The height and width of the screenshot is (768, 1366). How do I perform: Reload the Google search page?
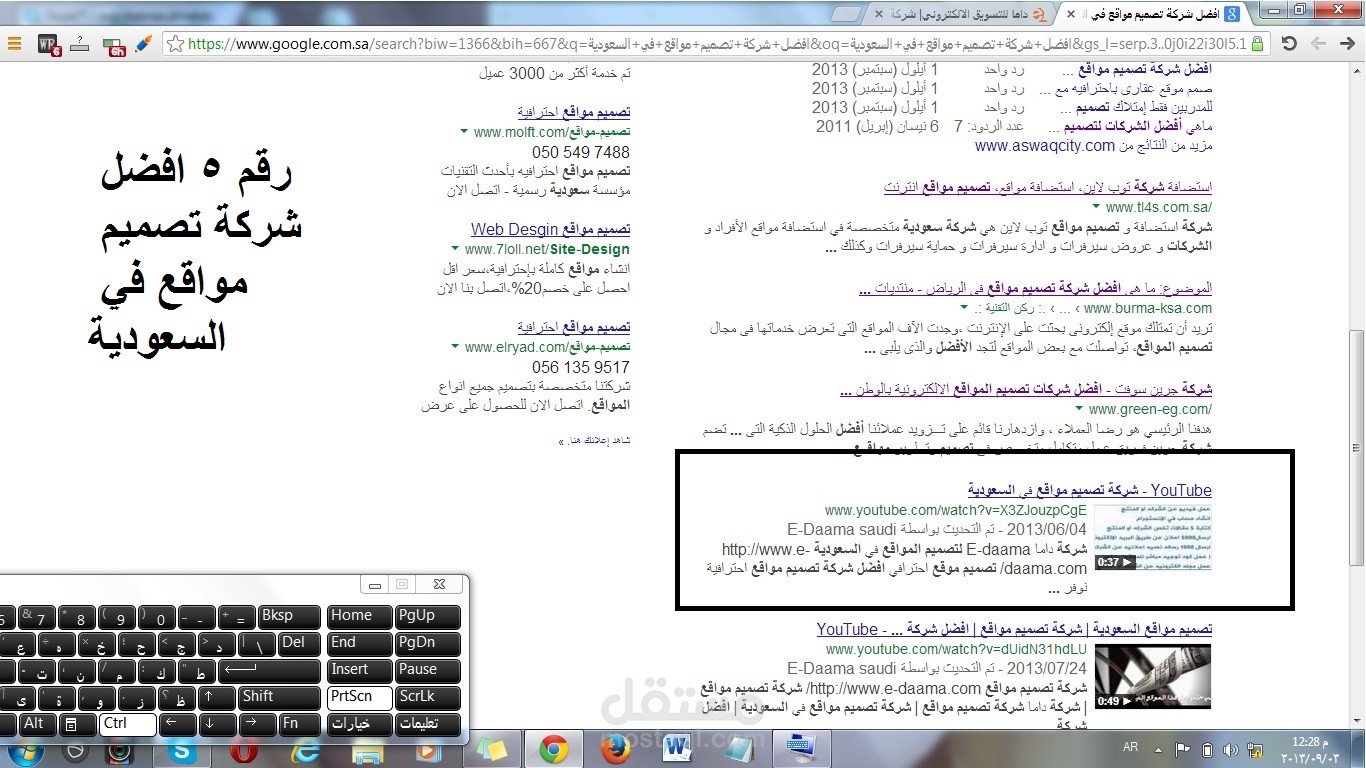(x=1289, y=44)
